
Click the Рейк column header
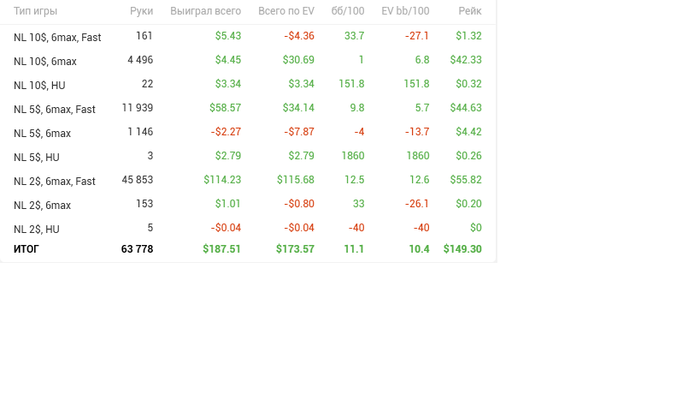coord(470,11)
